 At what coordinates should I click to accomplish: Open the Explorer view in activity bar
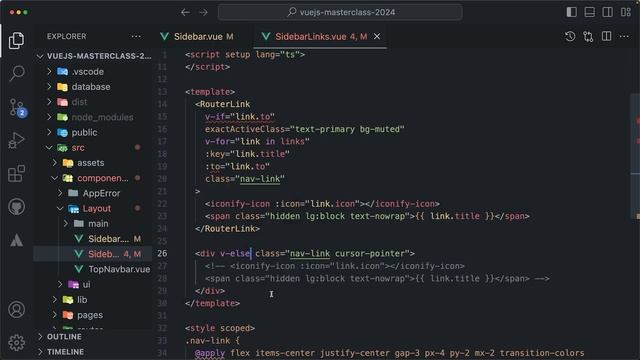pos(16,40)
